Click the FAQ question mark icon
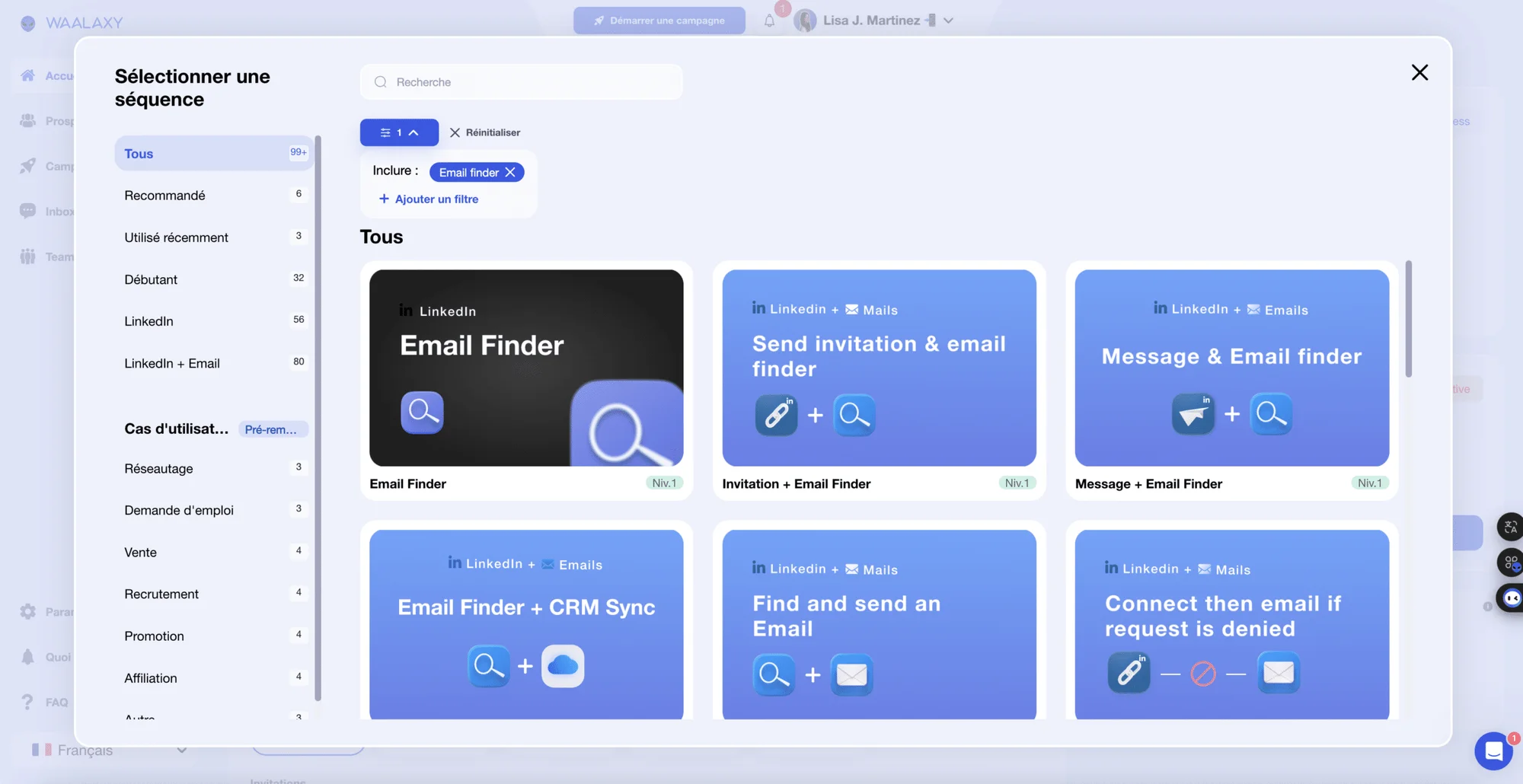This screenshot has width=1523, height=784. coord(28,702)
